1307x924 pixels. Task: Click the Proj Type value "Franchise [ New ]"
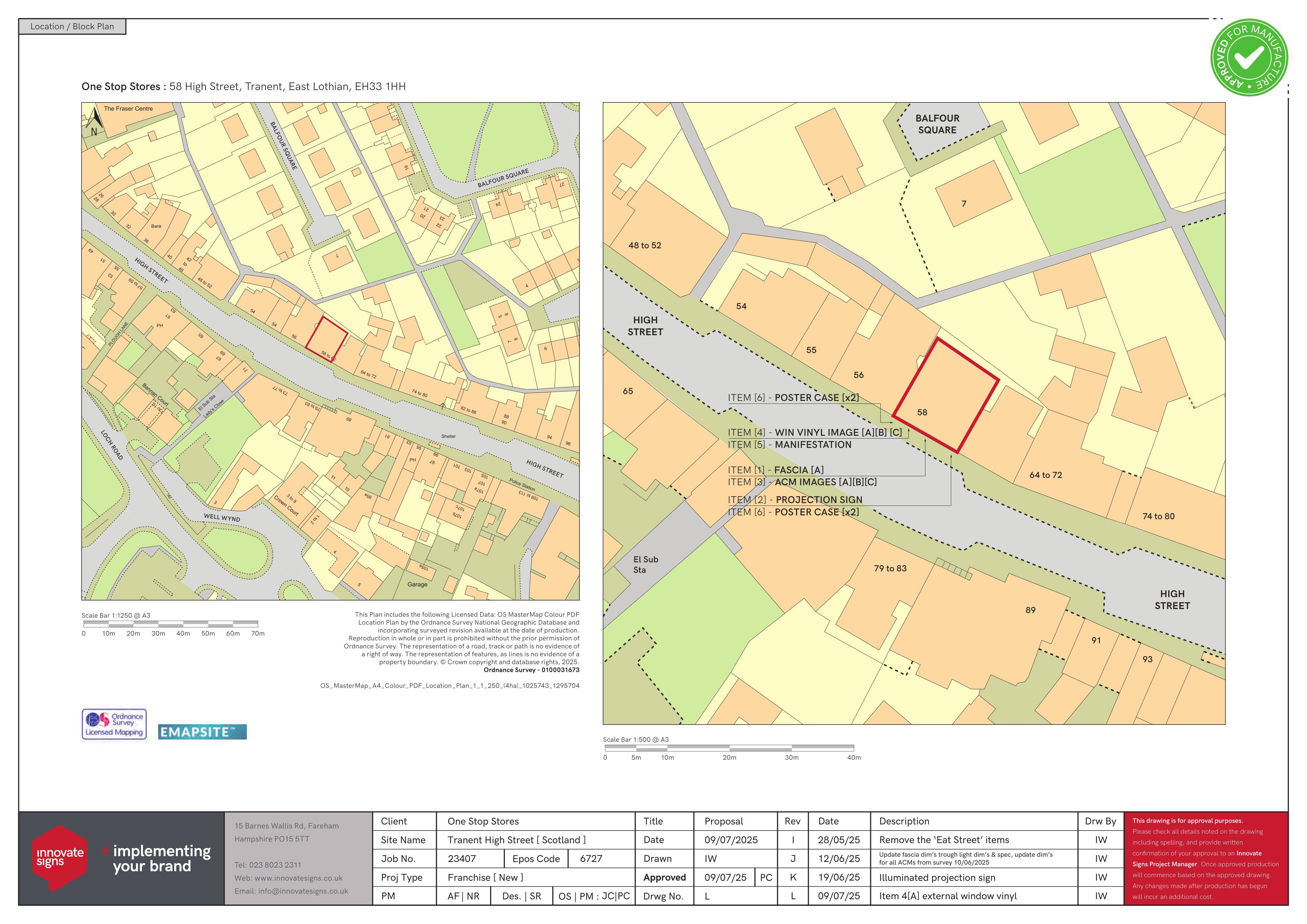coord(486,877)
